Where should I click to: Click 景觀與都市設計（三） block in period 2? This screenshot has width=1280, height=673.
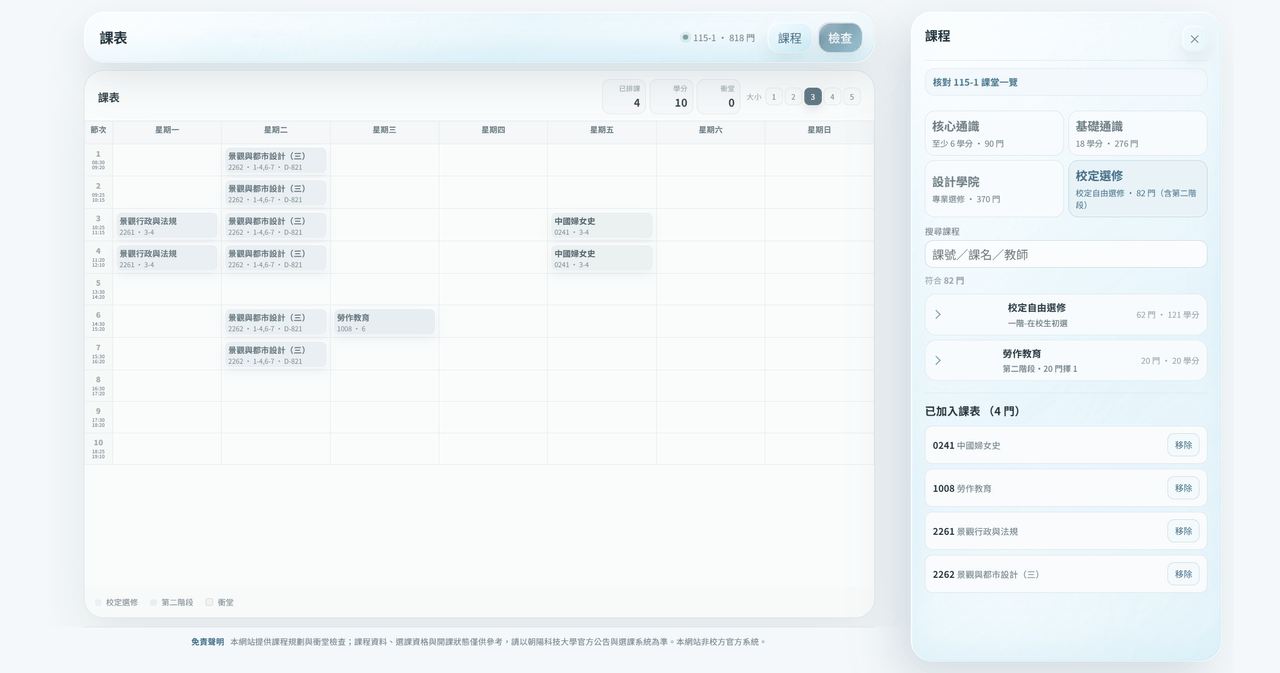[275, 193]
